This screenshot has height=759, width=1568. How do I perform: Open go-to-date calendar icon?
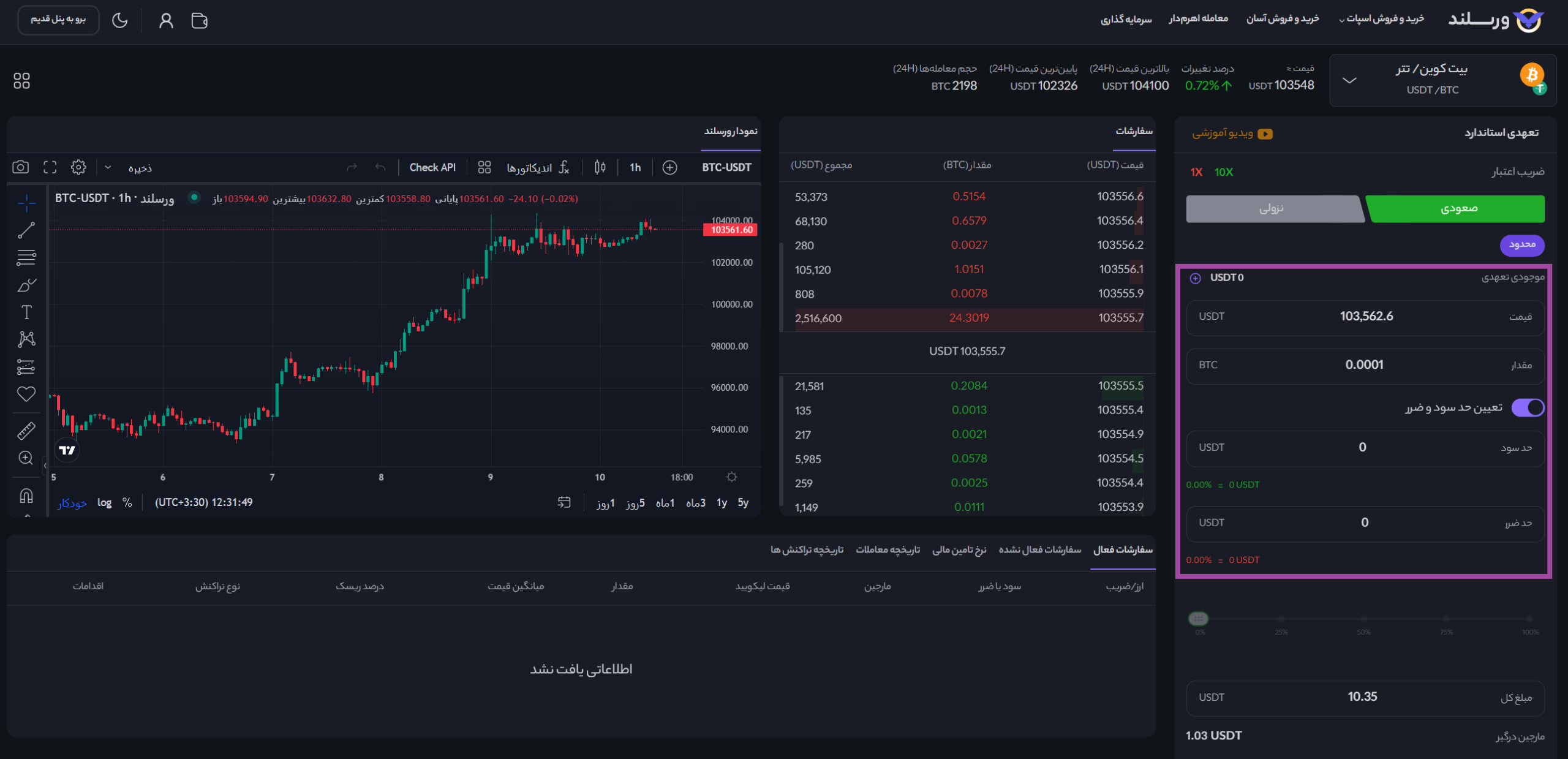pyautogui.click(x=564, y=502)
